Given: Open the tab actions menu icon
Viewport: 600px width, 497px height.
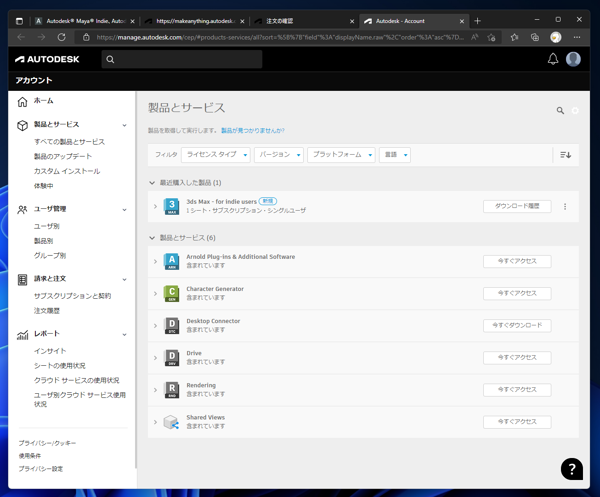Looking at the screenshot, I should tap(19, 21).
